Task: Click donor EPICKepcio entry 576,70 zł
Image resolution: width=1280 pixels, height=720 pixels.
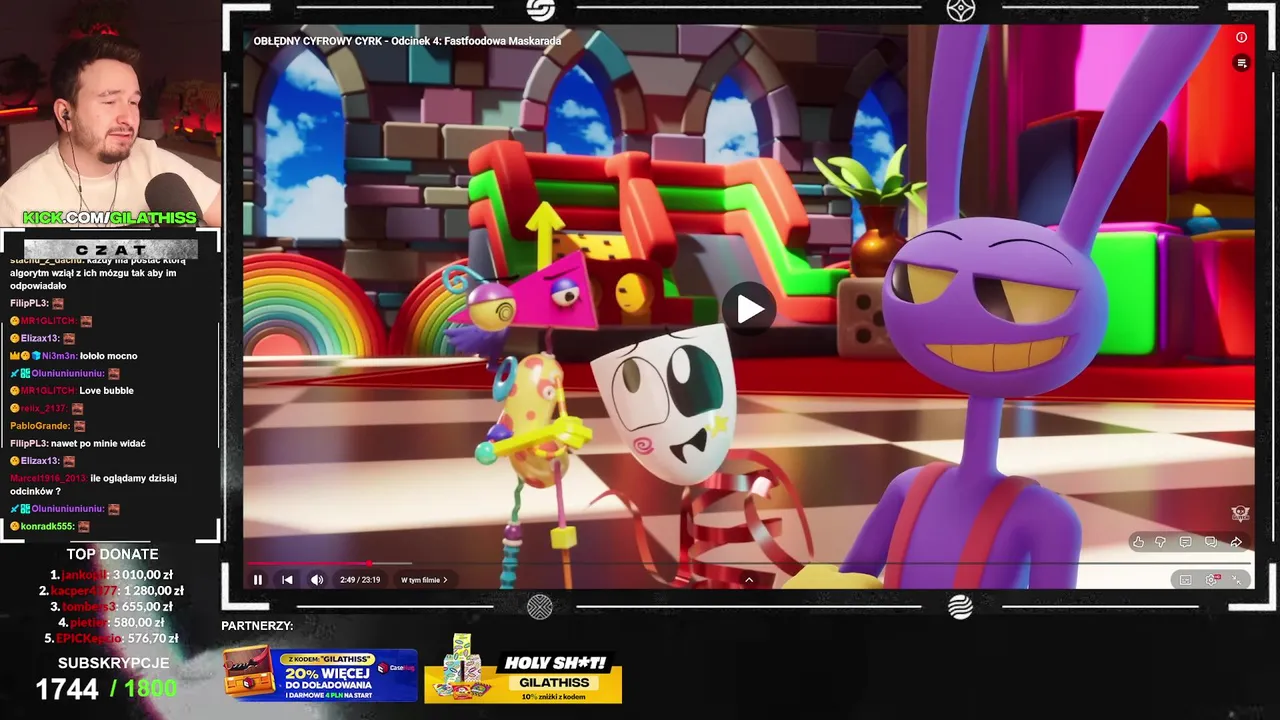Action: tap(112, 638)
